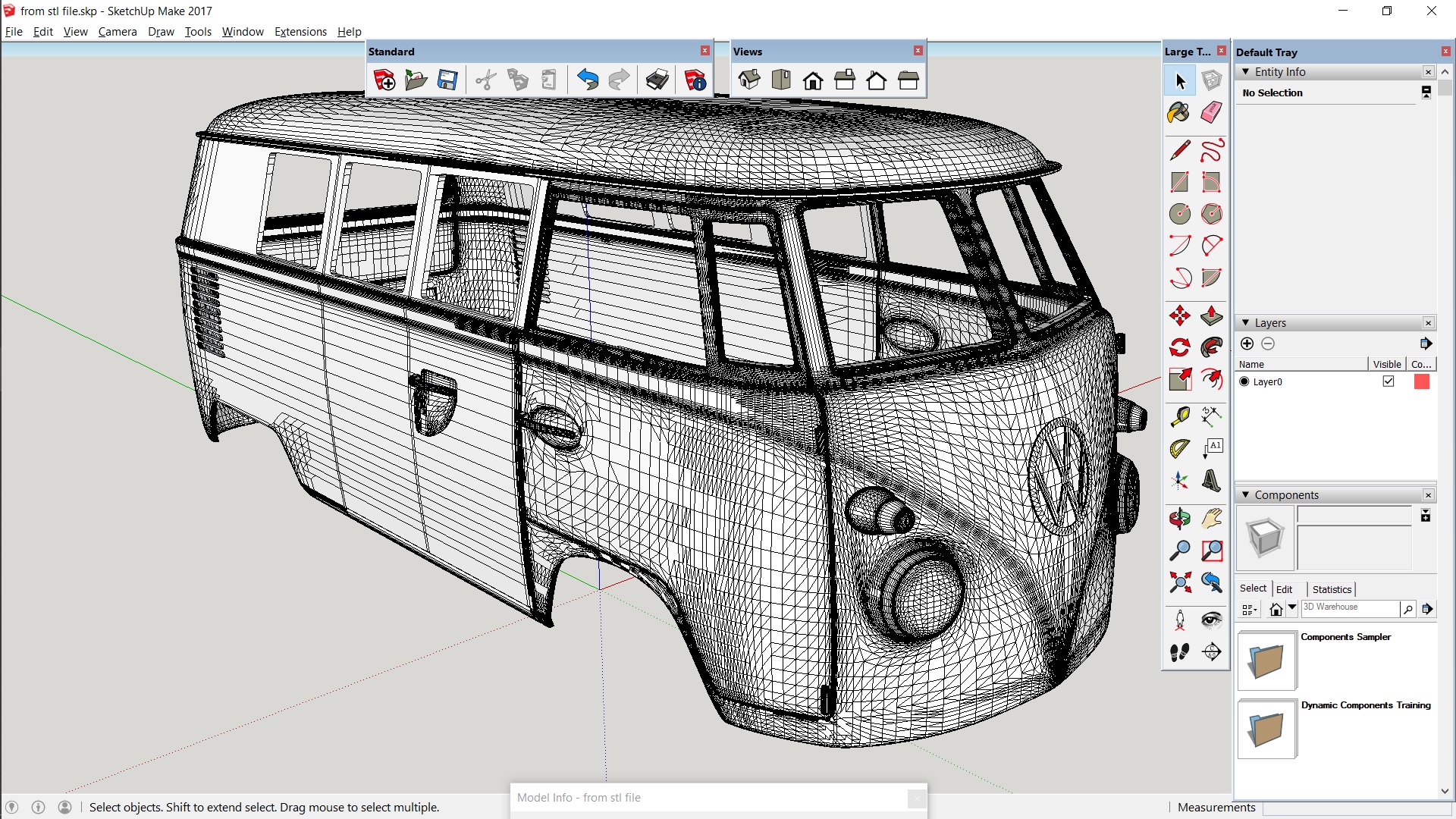The image size is (1456, 819).
Task: Select the 3D Text tool
Action: pyautogui.click(x=1211, y=480)
